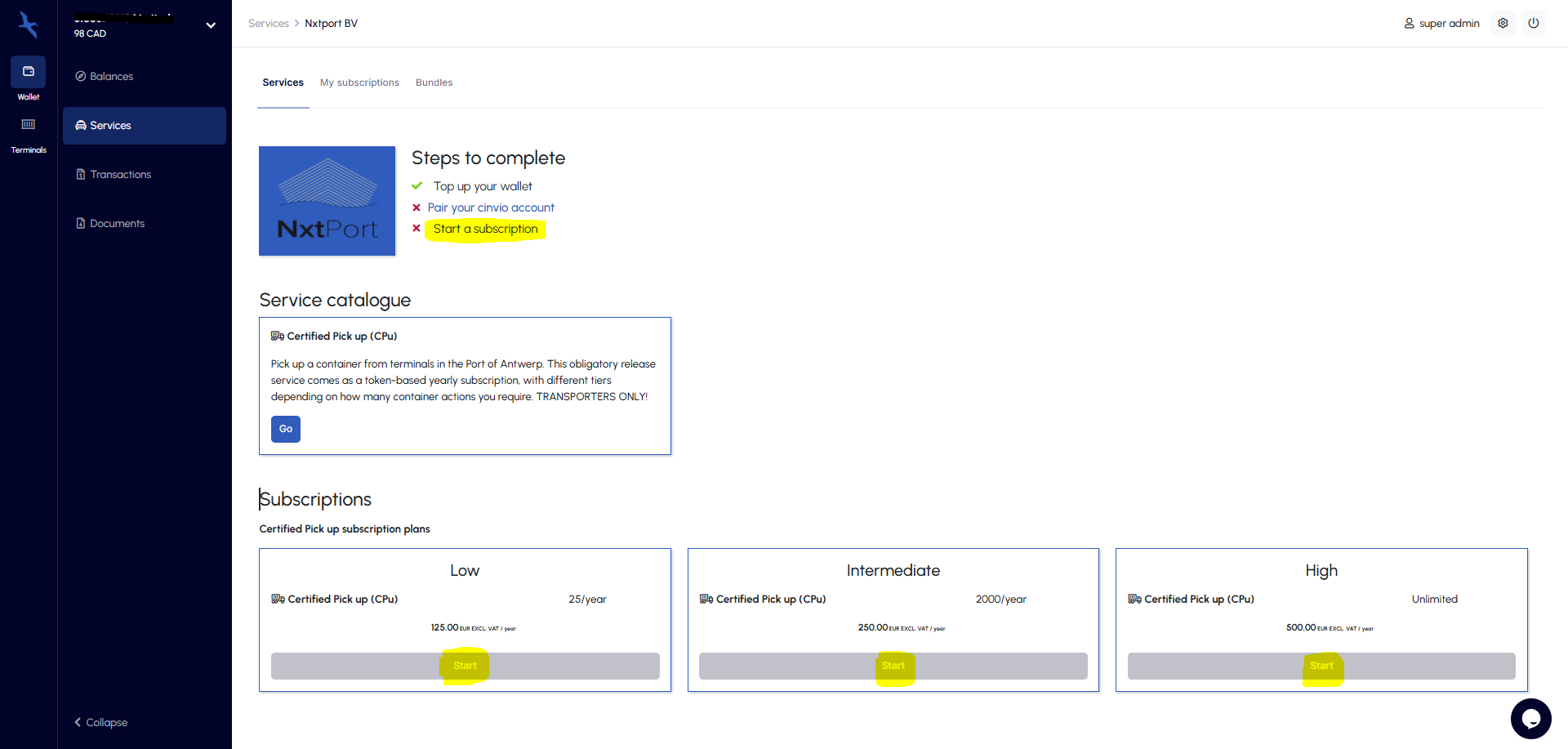Click Start on the Intermediate plan

coord(893,666)
